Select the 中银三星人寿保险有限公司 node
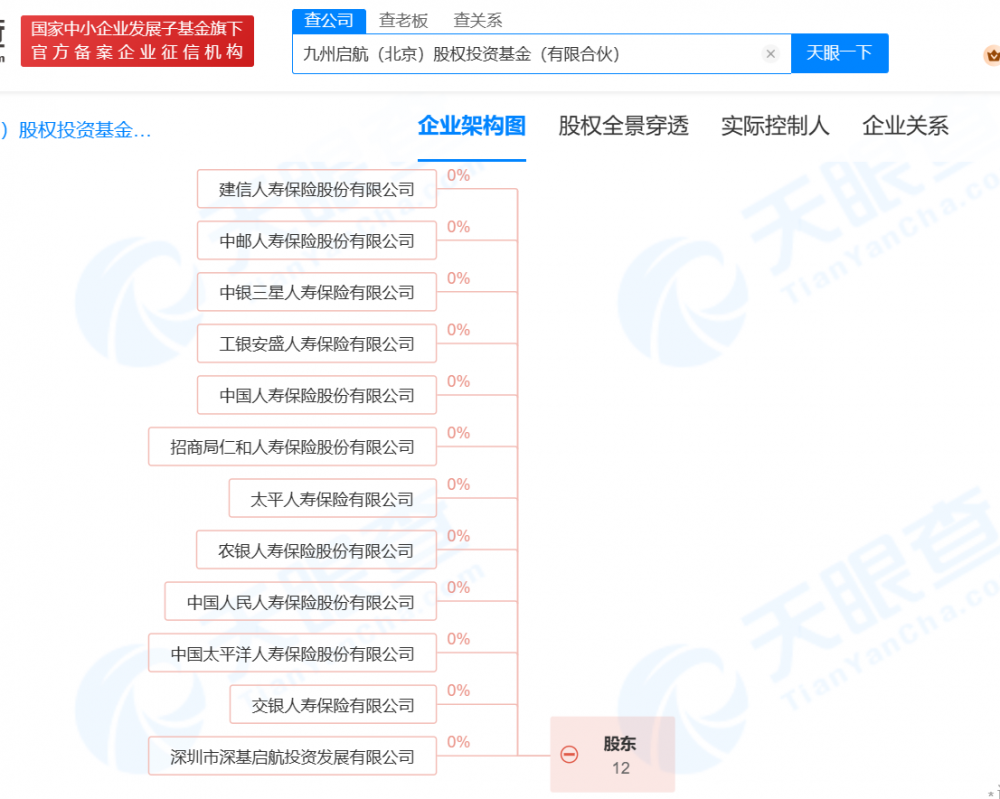This screenshot has height=799, width=1000. [317, 292]
